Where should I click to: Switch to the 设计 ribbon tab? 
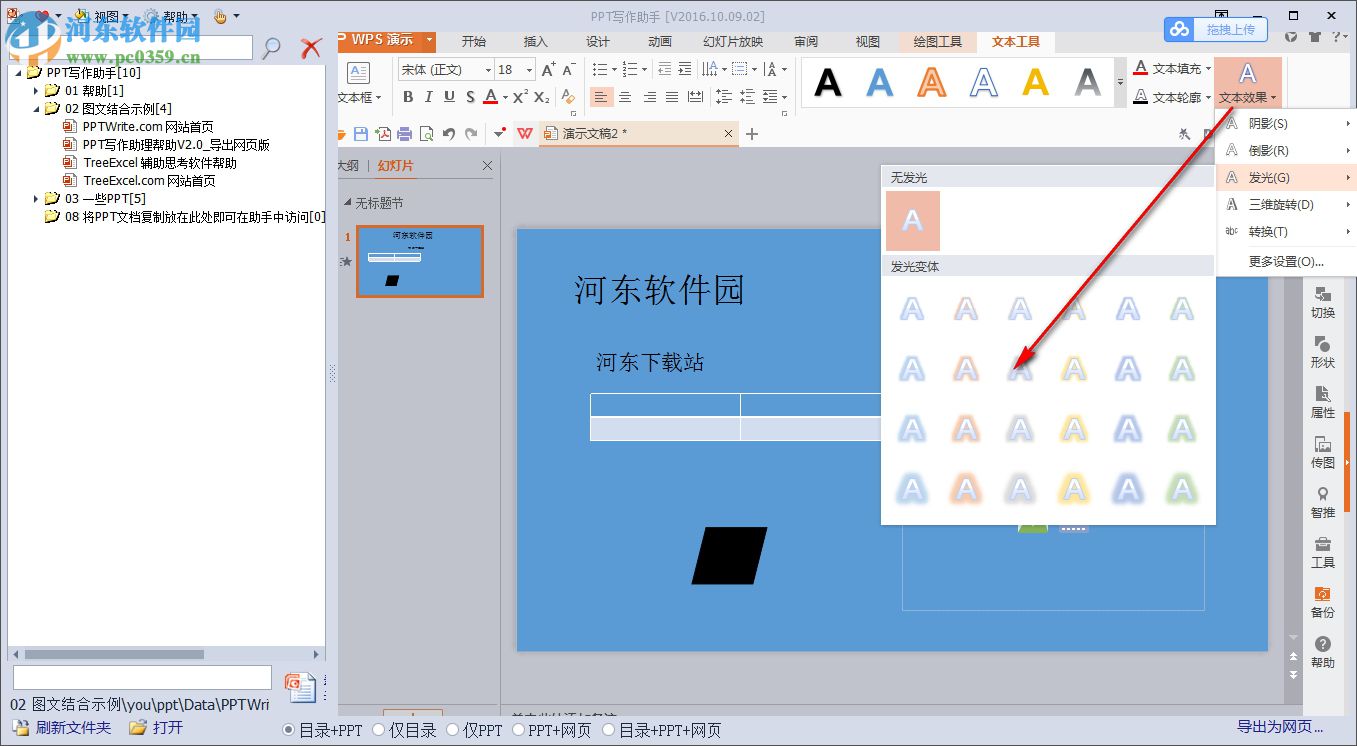[598, 42]
